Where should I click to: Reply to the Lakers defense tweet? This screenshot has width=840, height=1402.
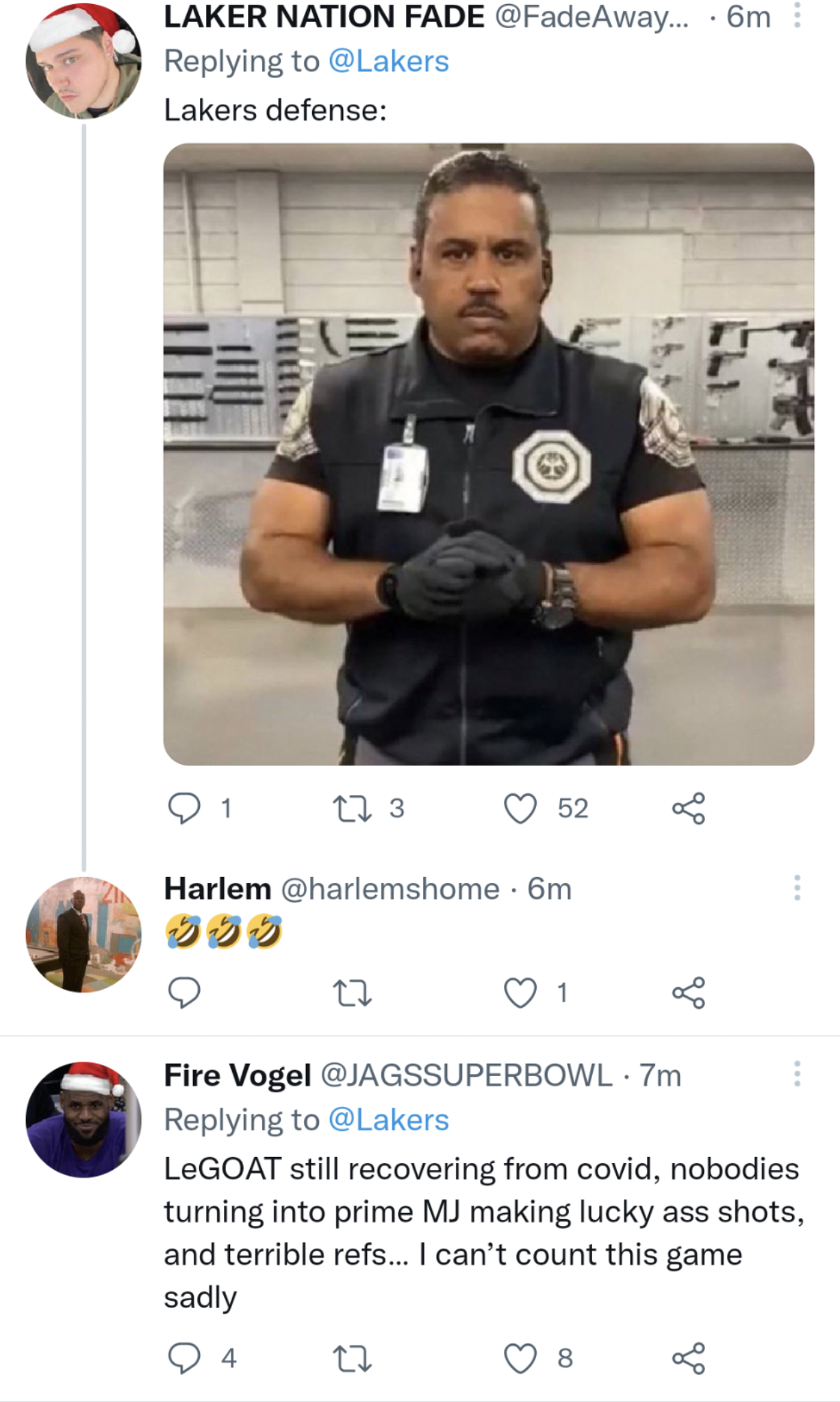point(184,808)
